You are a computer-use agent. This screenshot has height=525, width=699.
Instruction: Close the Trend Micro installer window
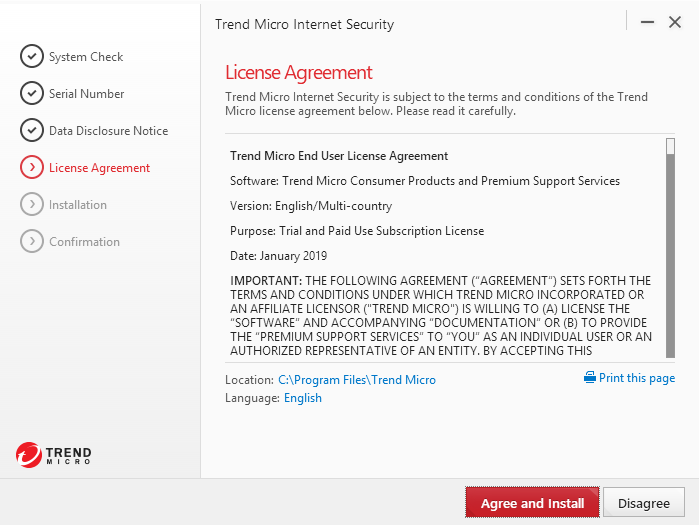pos(675,22)
